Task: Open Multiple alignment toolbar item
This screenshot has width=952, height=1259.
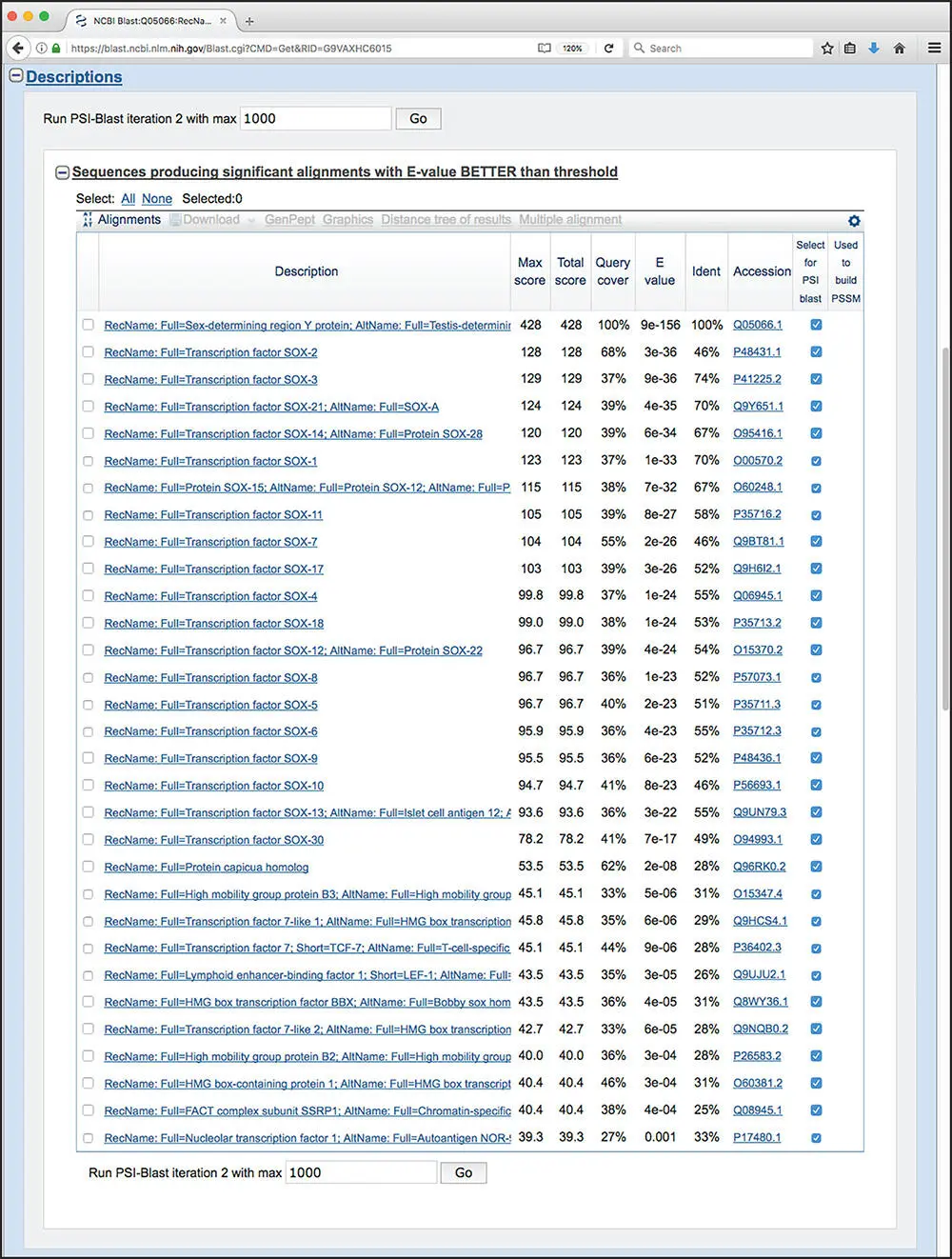Action: click(x=570, y=220)
